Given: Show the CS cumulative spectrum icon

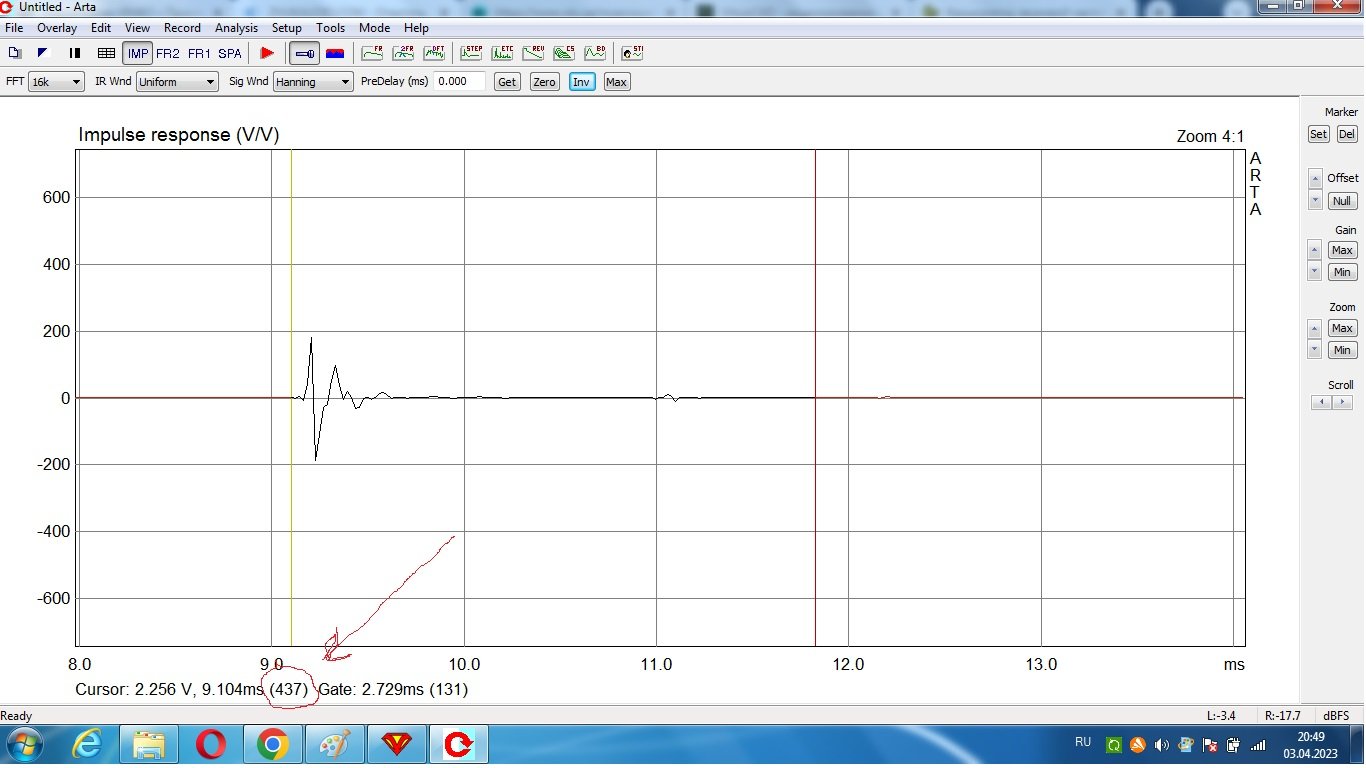Looking at the screenshot, I should (x=564, y=53).
